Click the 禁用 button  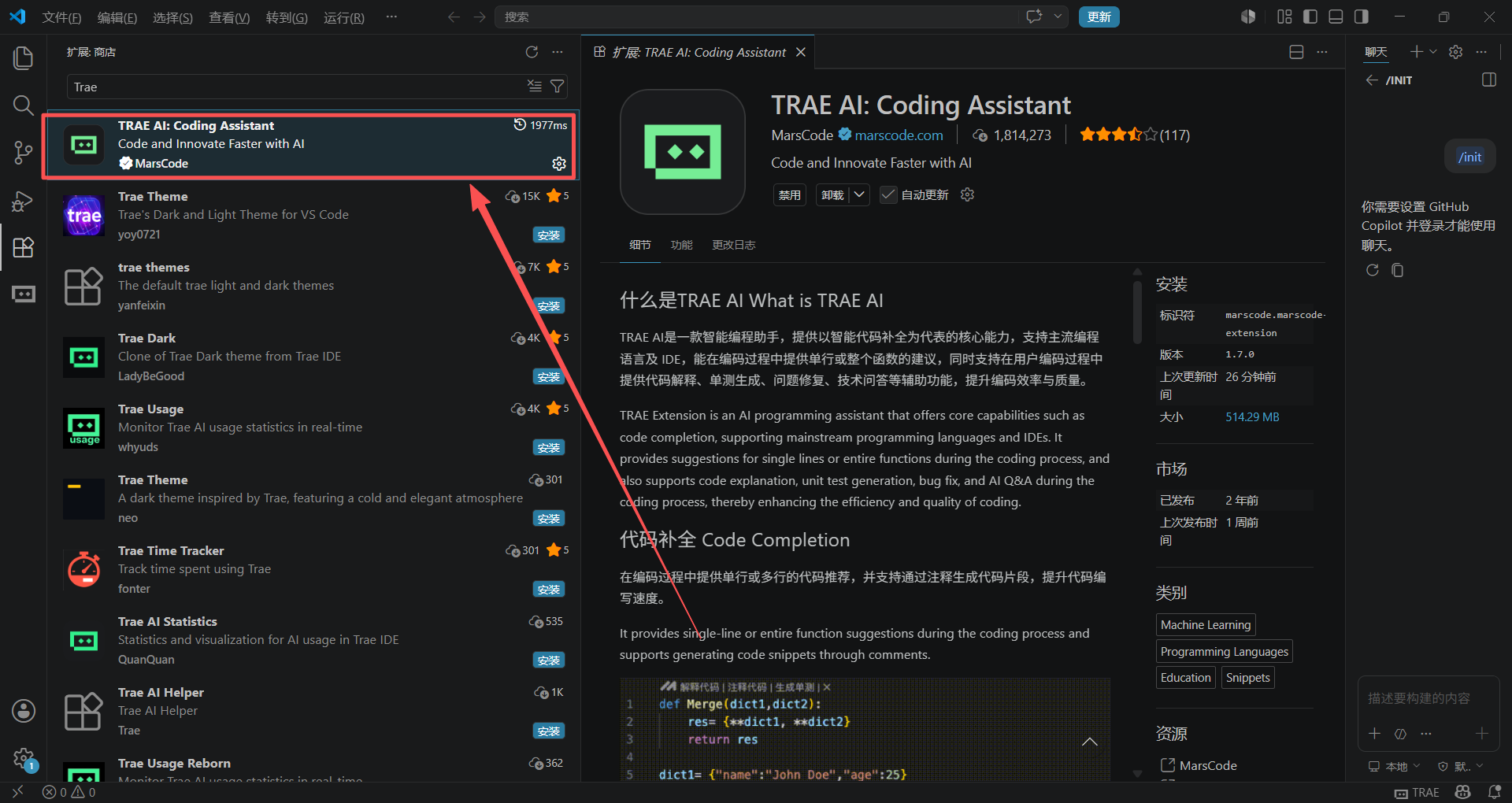(789, 195)
